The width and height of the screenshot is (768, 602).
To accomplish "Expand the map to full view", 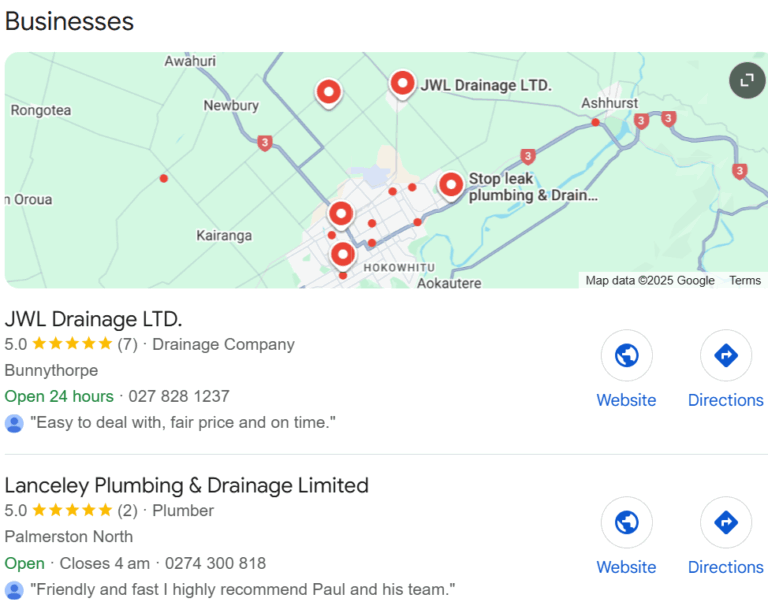I will [x=747, y=80].
